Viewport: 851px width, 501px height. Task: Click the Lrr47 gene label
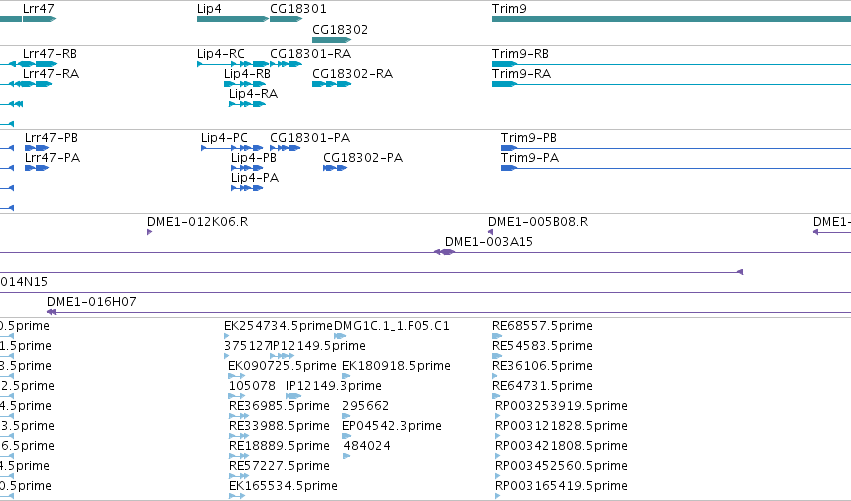pos(39,9)
